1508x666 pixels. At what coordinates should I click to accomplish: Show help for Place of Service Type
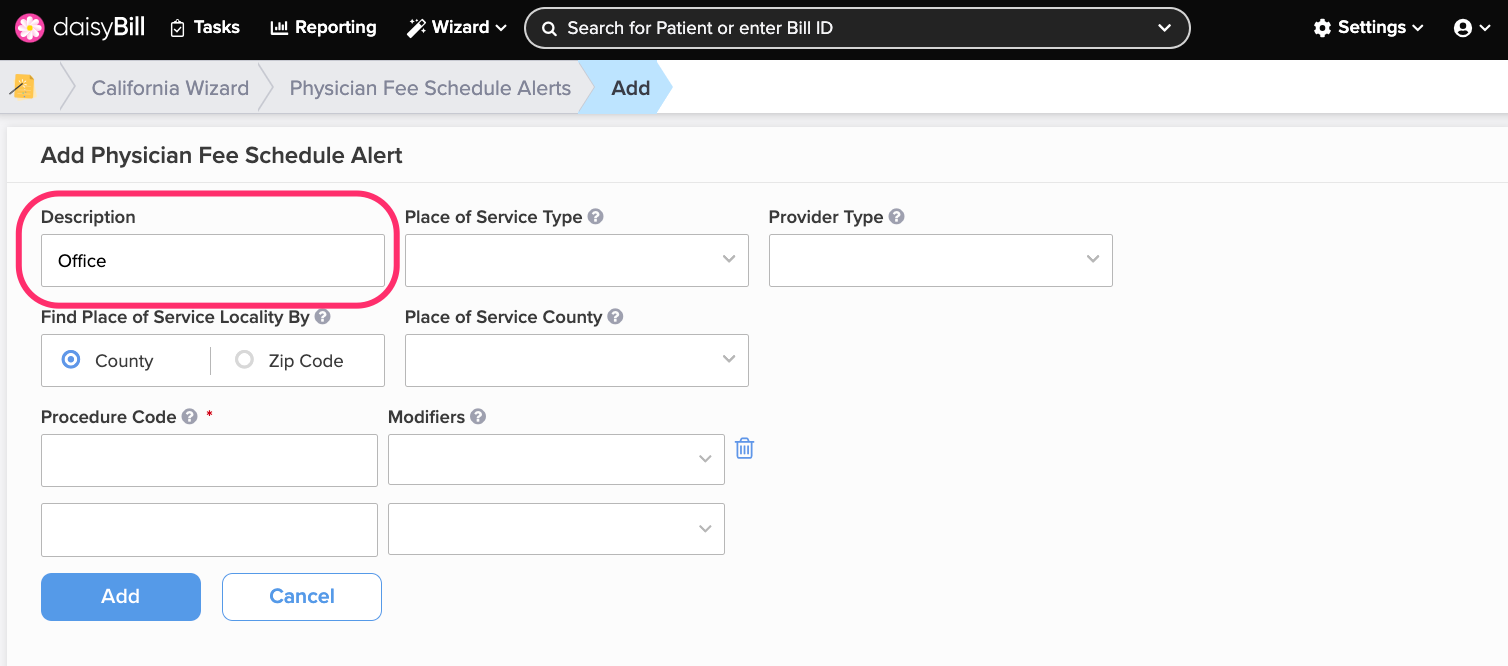[x=596, y=216]
